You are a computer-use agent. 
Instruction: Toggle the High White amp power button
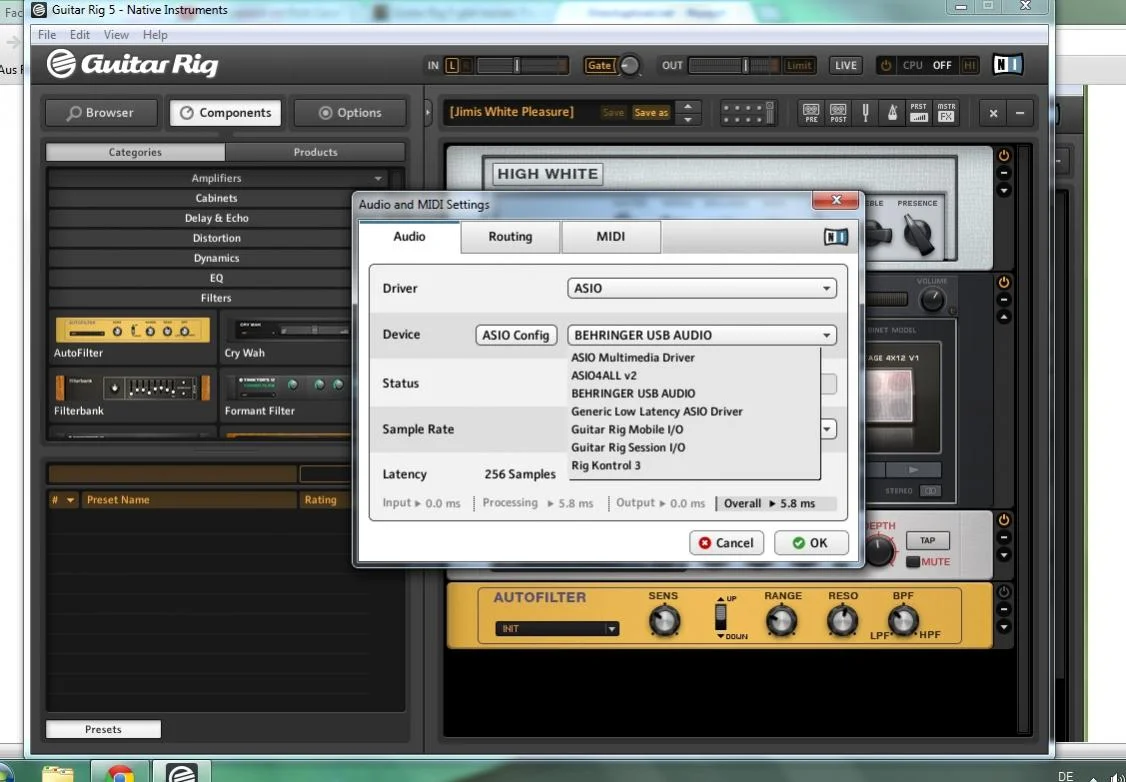click(x=1004, y=156)
